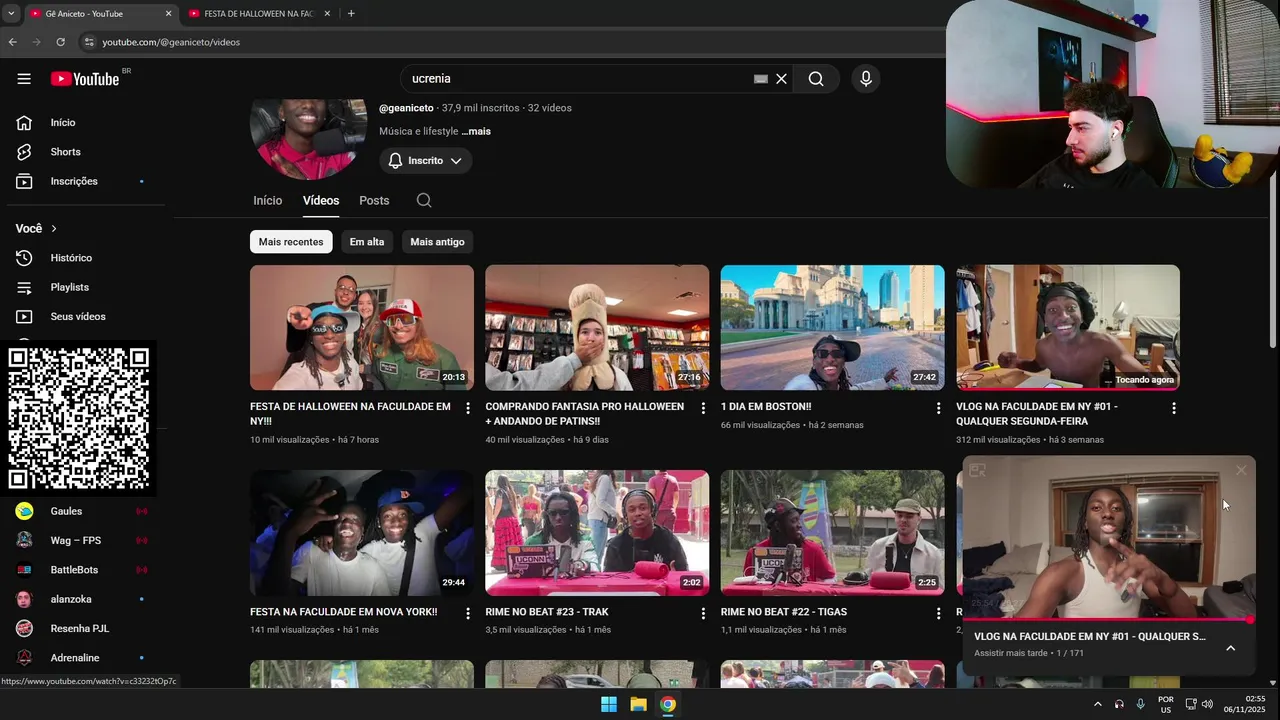Viewport: 1280px width, 720px height.
Task: Open the YouTube hamburger guide menu
Action: [x=24, y=79]
